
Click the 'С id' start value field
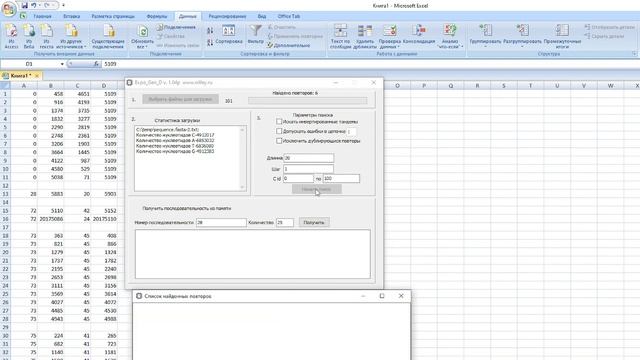point(298,178)
